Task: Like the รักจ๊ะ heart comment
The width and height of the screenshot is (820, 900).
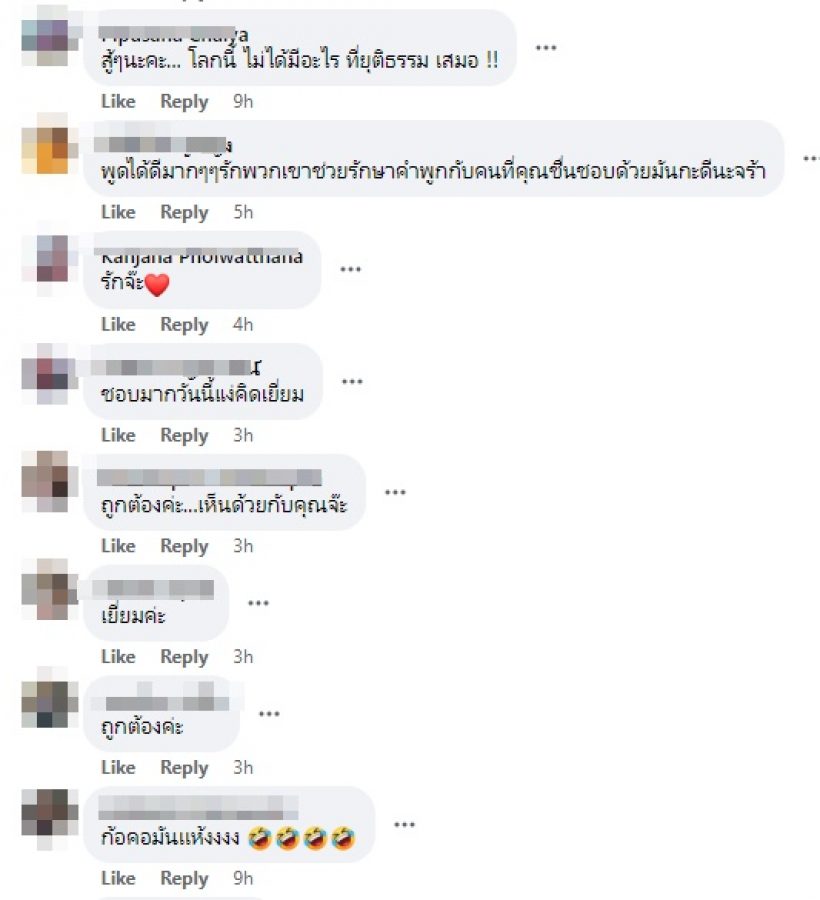Action: [118, 324]
